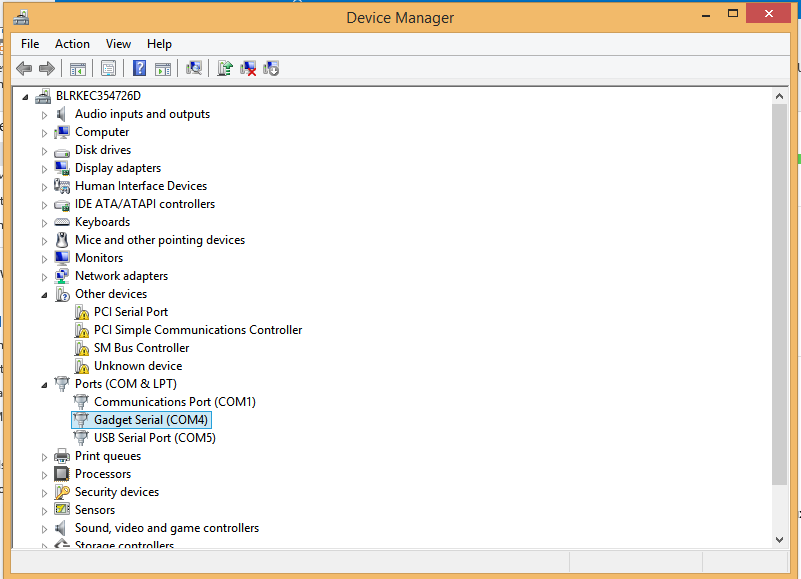Select PCI Simple Communications Controller

[198, 330]
